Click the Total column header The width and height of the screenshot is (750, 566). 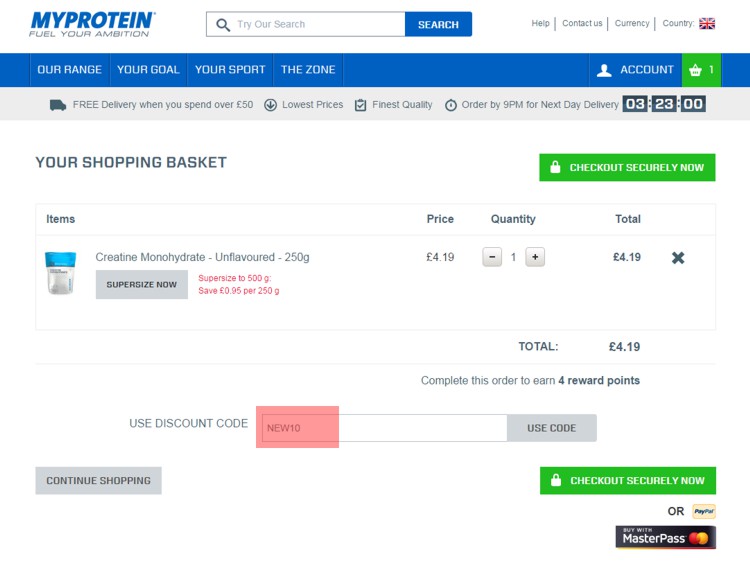[x=628, y=219]
